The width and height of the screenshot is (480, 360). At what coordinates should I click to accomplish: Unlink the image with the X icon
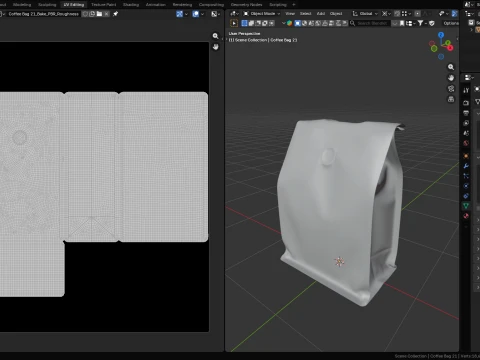[106, 14]
